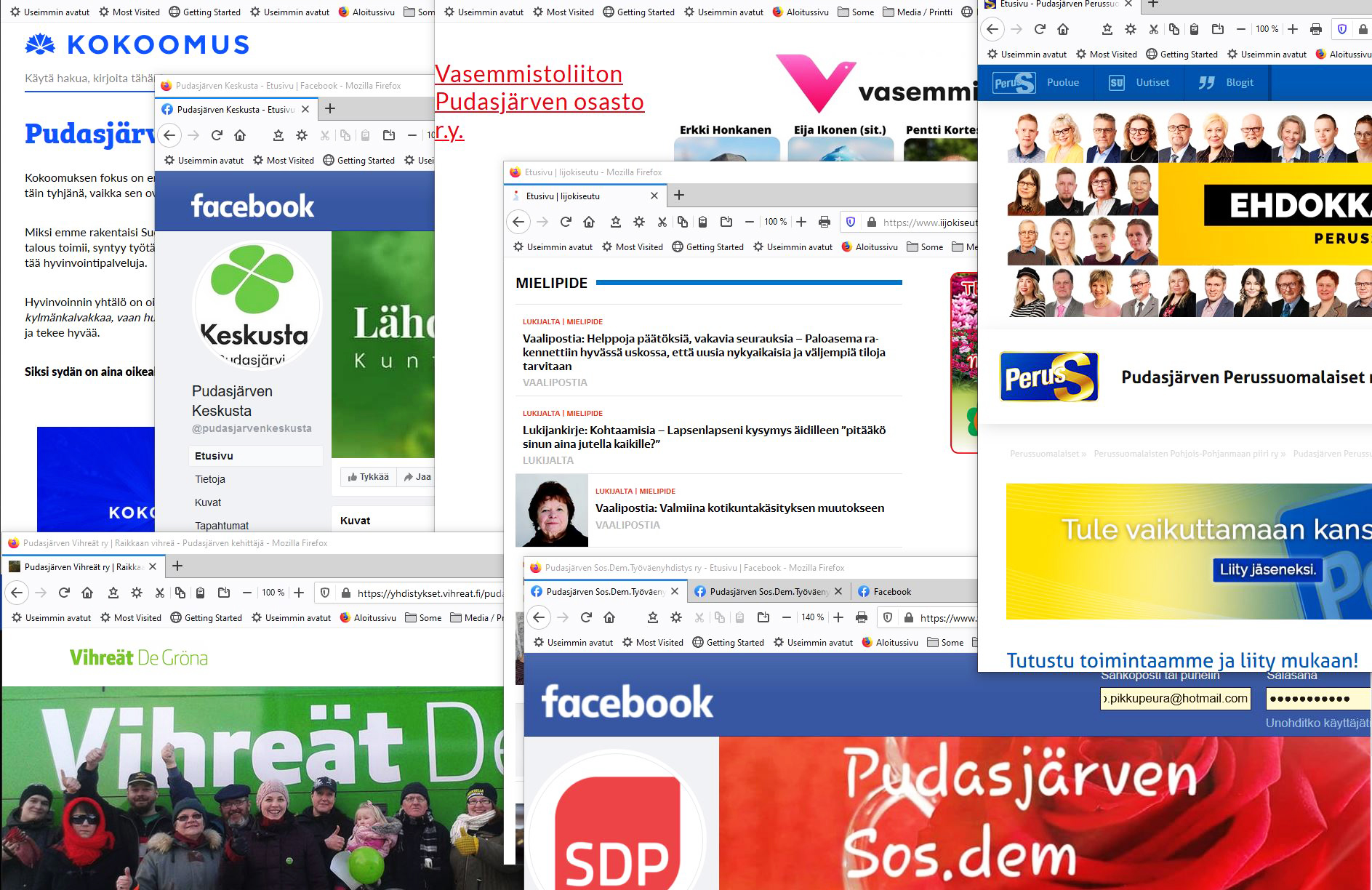
Task: Reload the Perussuomalaiset page
Action: [x=1040, y=29]
